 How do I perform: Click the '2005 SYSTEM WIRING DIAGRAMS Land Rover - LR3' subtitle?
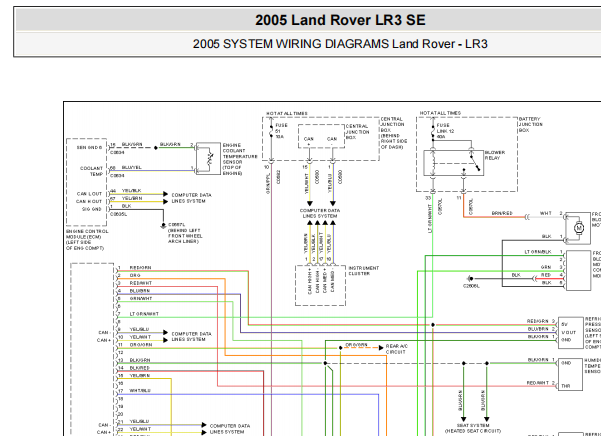340,44
